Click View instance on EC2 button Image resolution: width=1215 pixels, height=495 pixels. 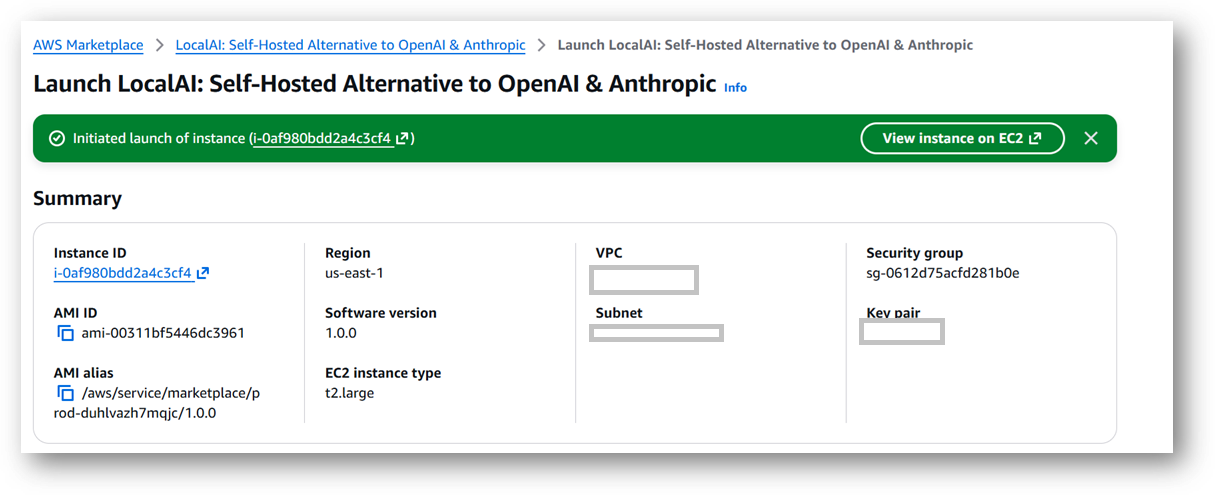pos(962,139)
